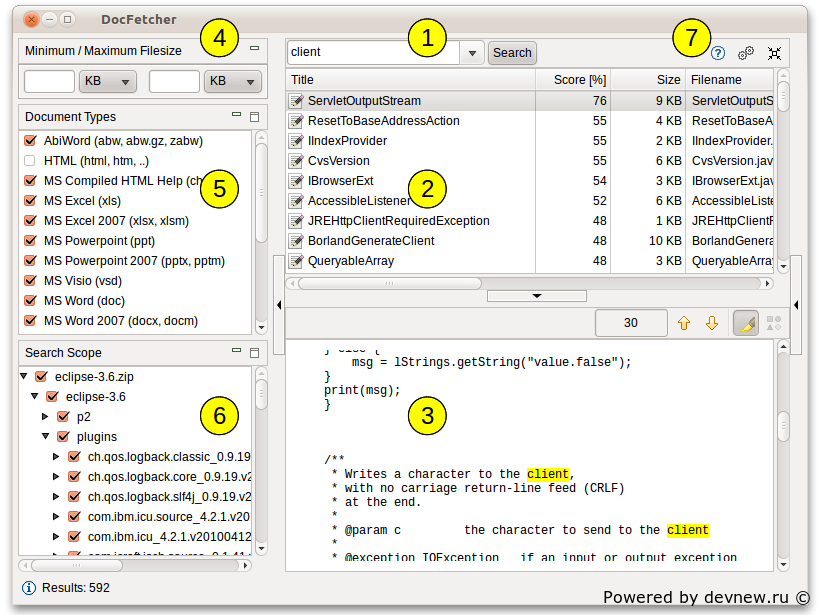821x616 pixels.
Task: Jump to next occurrence with down arrow
Action: pos(712,323)
